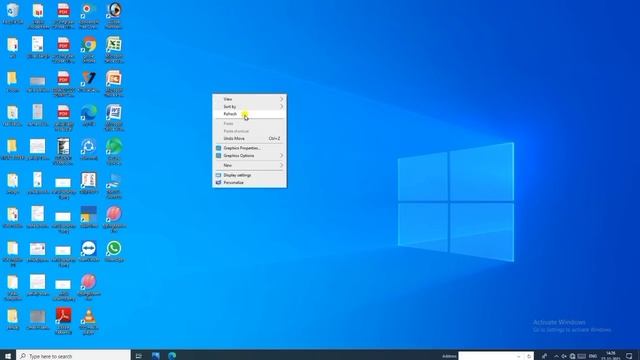The image size is (640, 360).
Task: Show hidden system tray icons
Action: [556, 356]
